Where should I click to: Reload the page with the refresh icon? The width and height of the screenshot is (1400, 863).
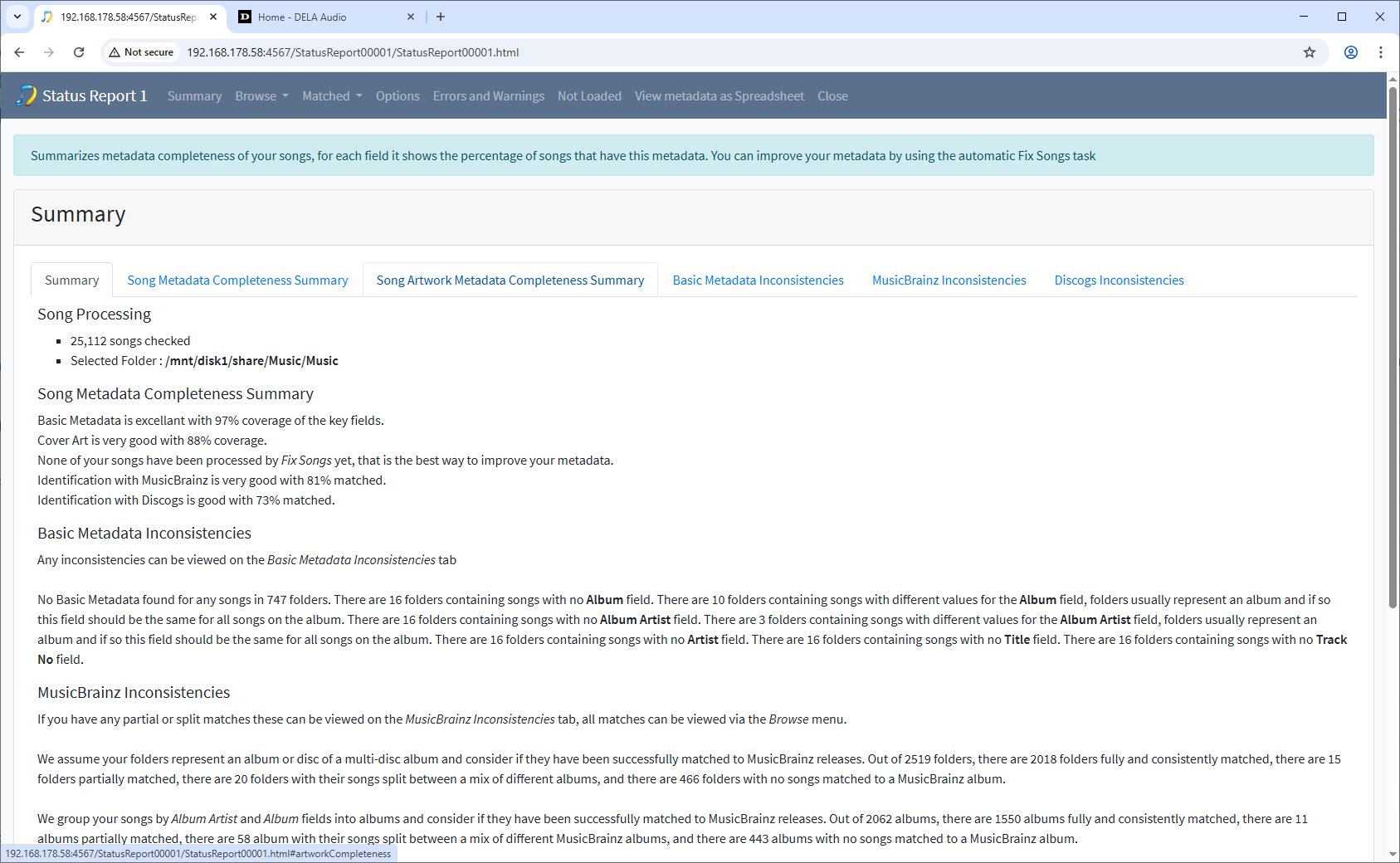[x=79, y=52]
